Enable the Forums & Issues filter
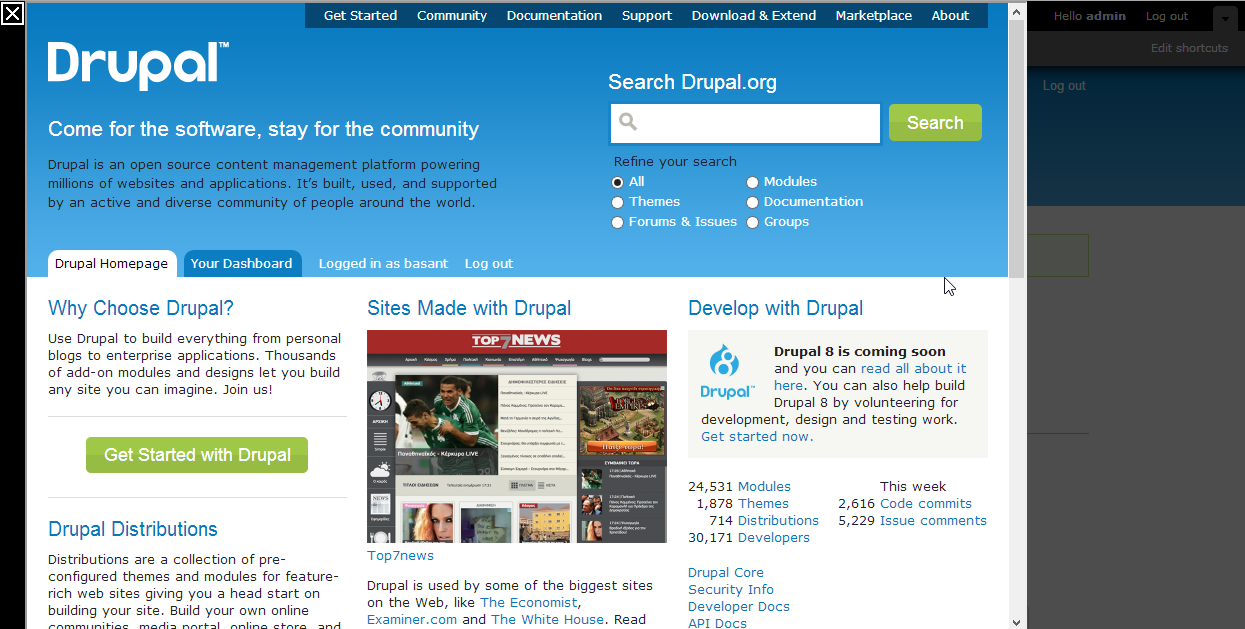 pyautogui.click(x=617, y=222)
